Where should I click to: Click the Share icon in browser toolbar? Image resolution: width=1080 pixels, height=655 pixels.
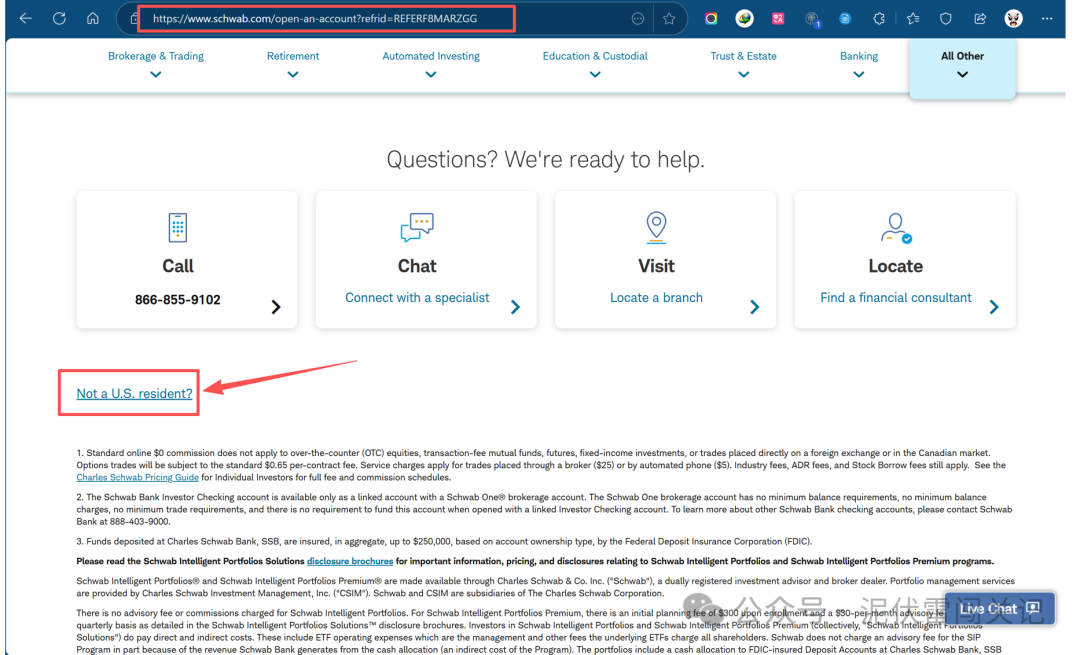point(979,19)
